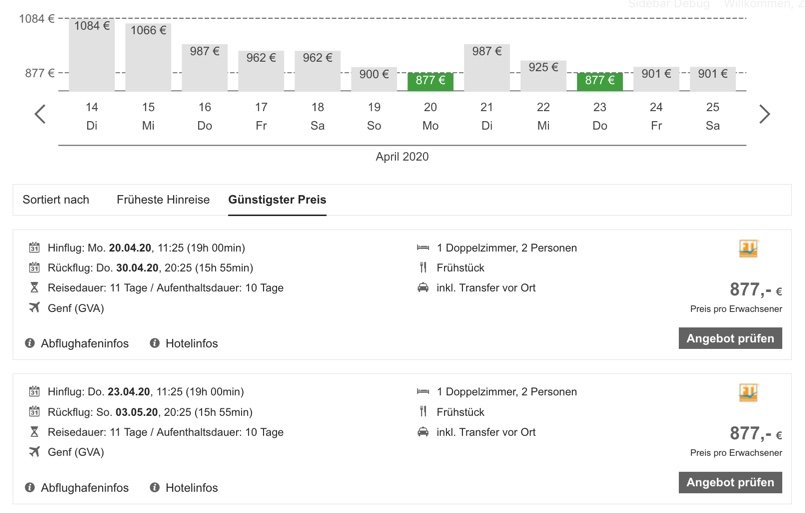Advance to later dates with right arrow
This screenshot has width=805, height=513.
764,114
